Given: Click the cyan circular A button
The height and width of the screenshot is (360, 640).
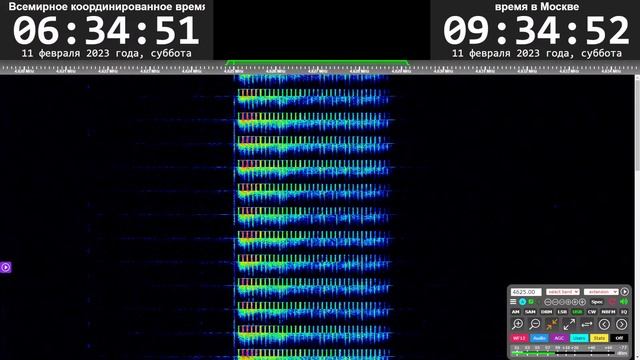Looking at the screenshot, I should point(522,302).
